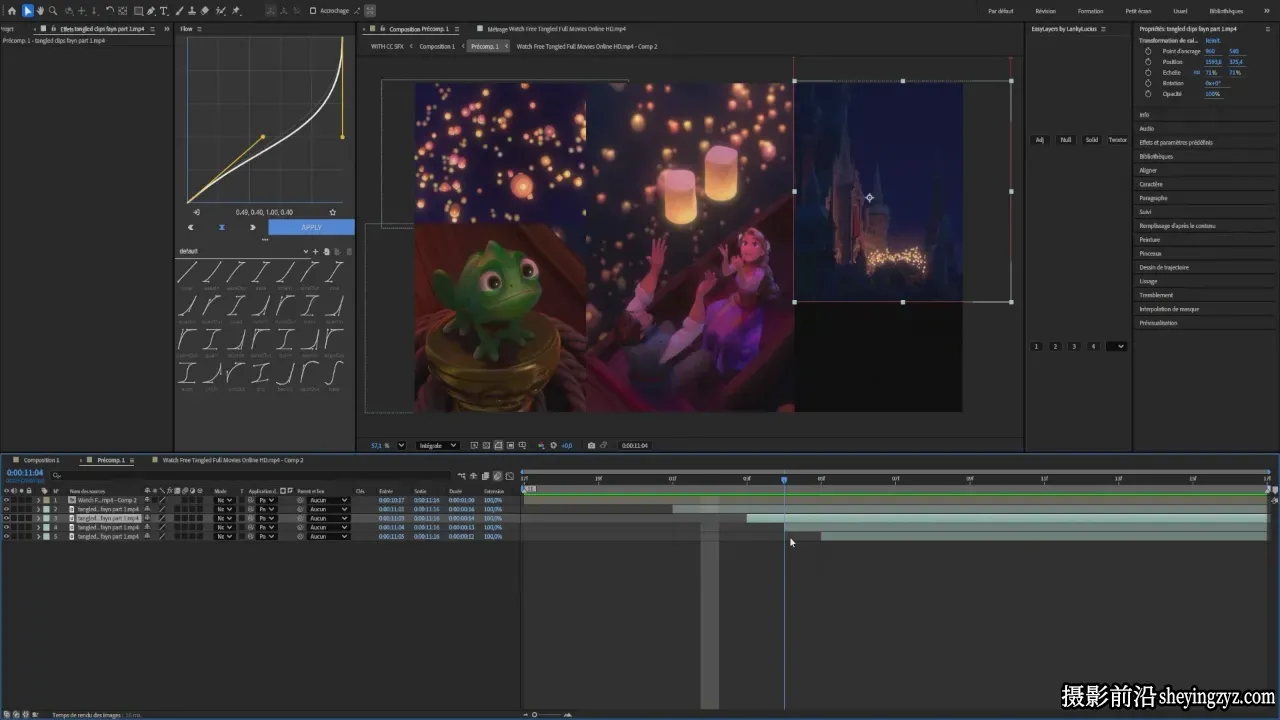Toggle the shy switch on layer 5
The image size is (1280, 720).
coord(147,536)
